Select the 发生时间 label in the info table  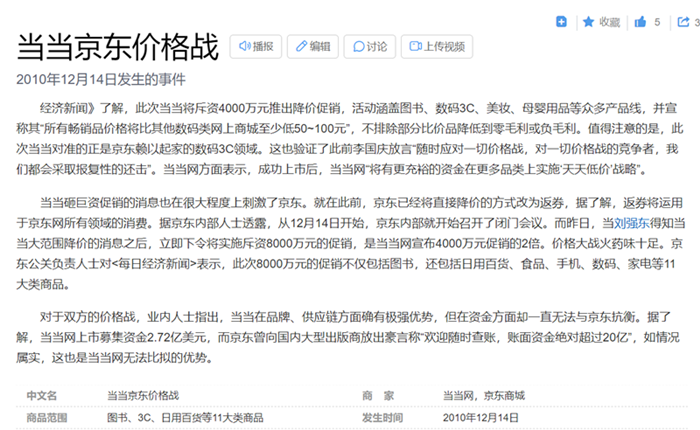[x=382, y=416]
